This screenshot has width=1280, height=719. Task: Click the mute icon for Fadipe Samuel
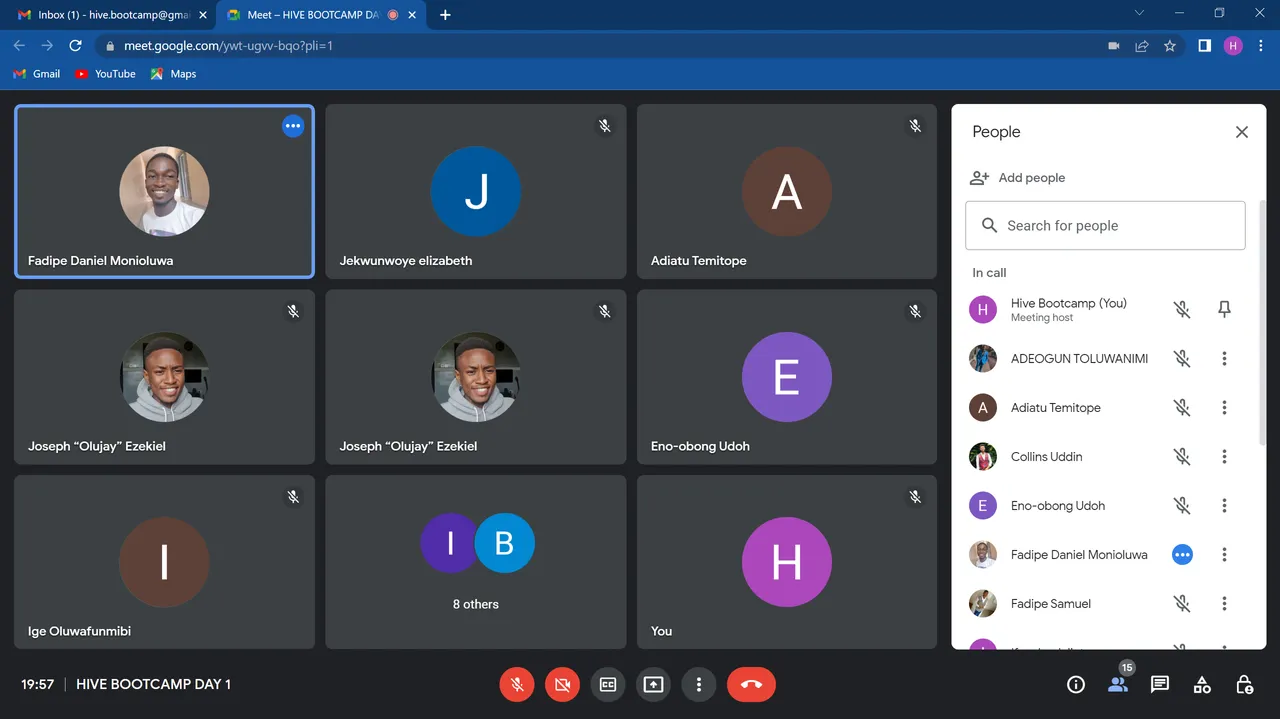coord(1182,604)
